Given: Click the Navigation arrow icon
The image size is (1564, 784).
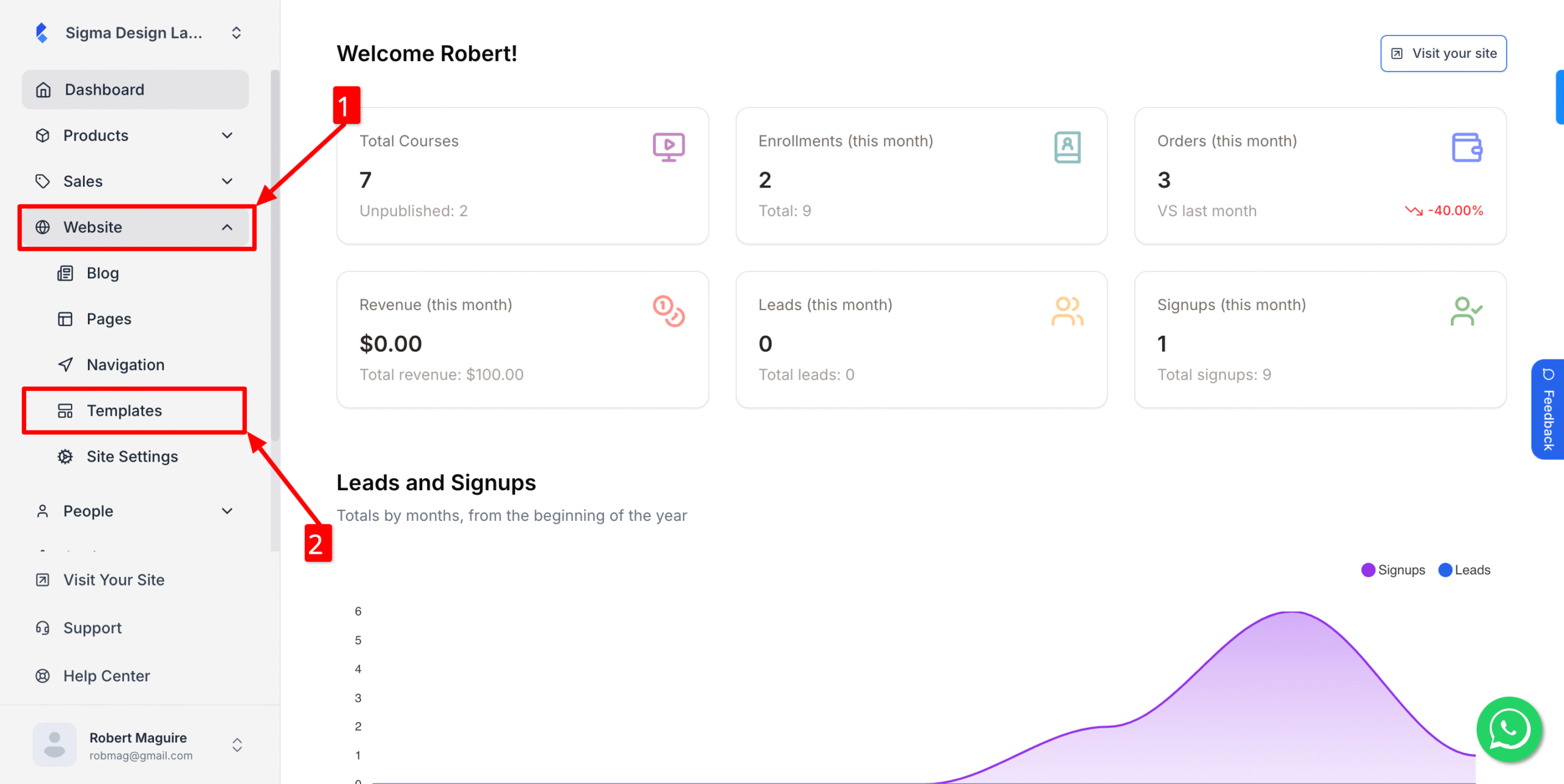Looking at the screenshot, I should tap(65, 365).
